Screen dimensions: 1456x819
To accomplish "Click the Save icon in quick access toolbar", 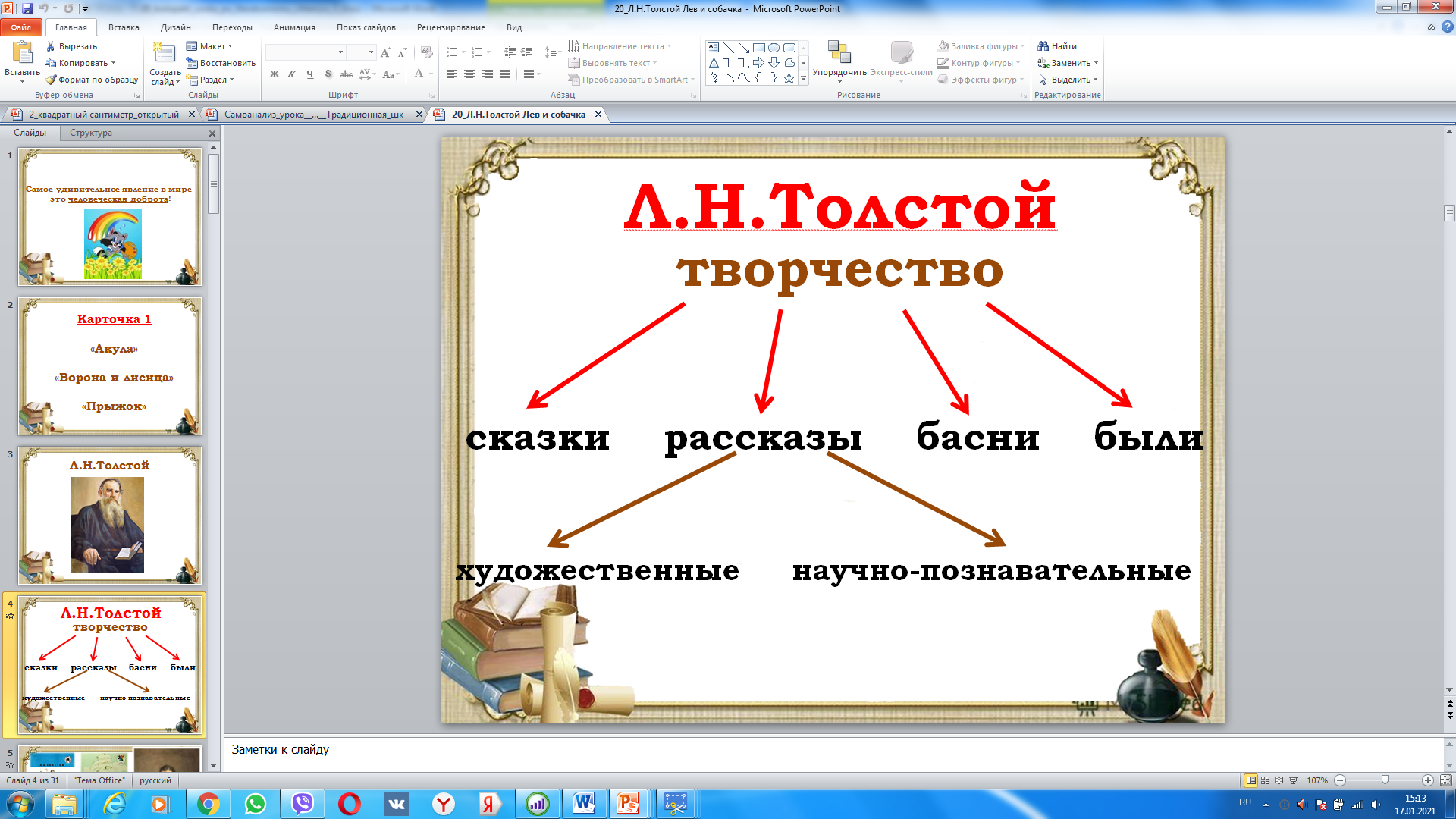I will pyautogui.click(x=27, y=8).
